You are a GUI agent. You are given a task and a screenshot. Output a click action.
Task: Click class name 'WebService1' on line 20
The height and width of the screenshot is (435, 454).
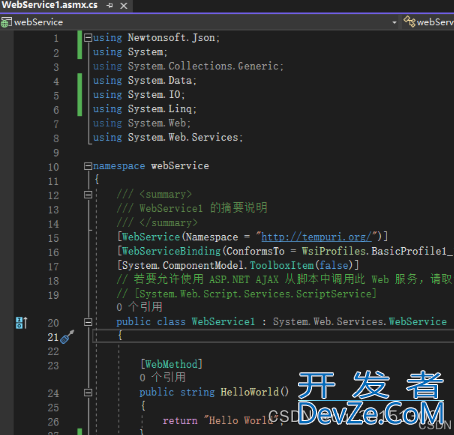tap(223, 322)
